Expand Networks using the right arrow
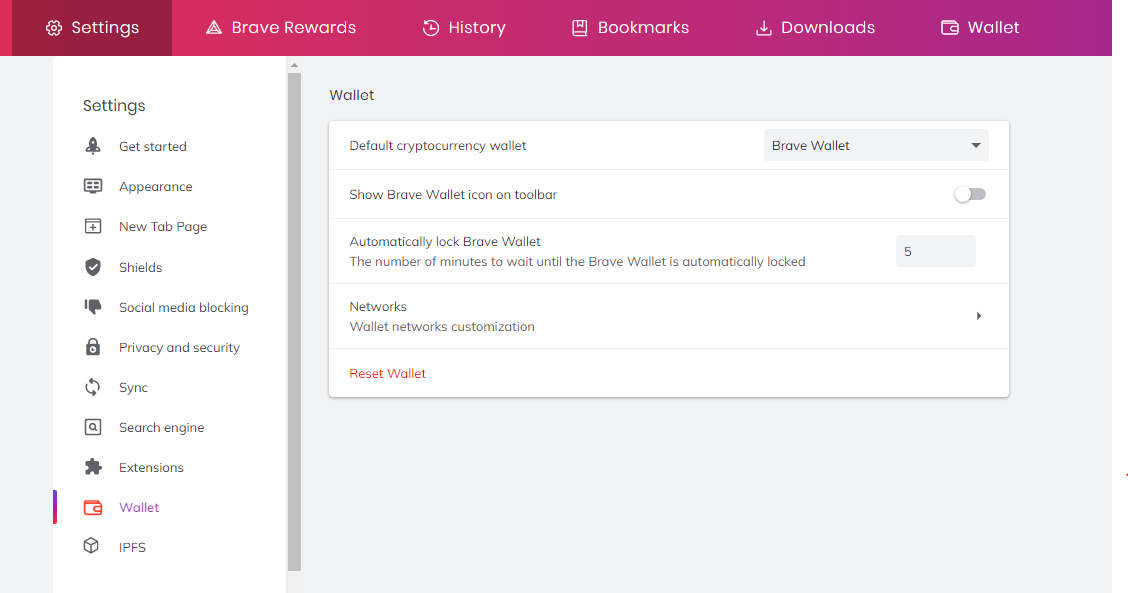 [978, 316]
